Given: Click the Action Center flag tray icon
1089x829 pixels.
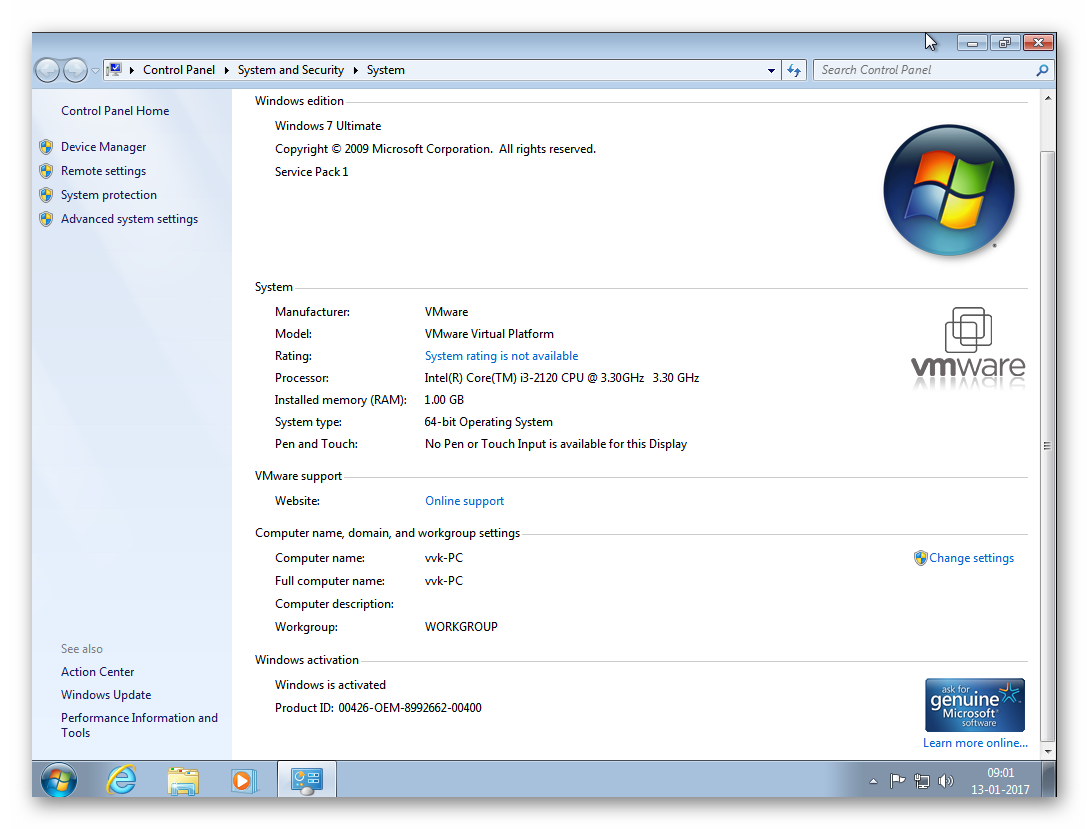Looking at the screenshot, I should [x=897, y=781].
